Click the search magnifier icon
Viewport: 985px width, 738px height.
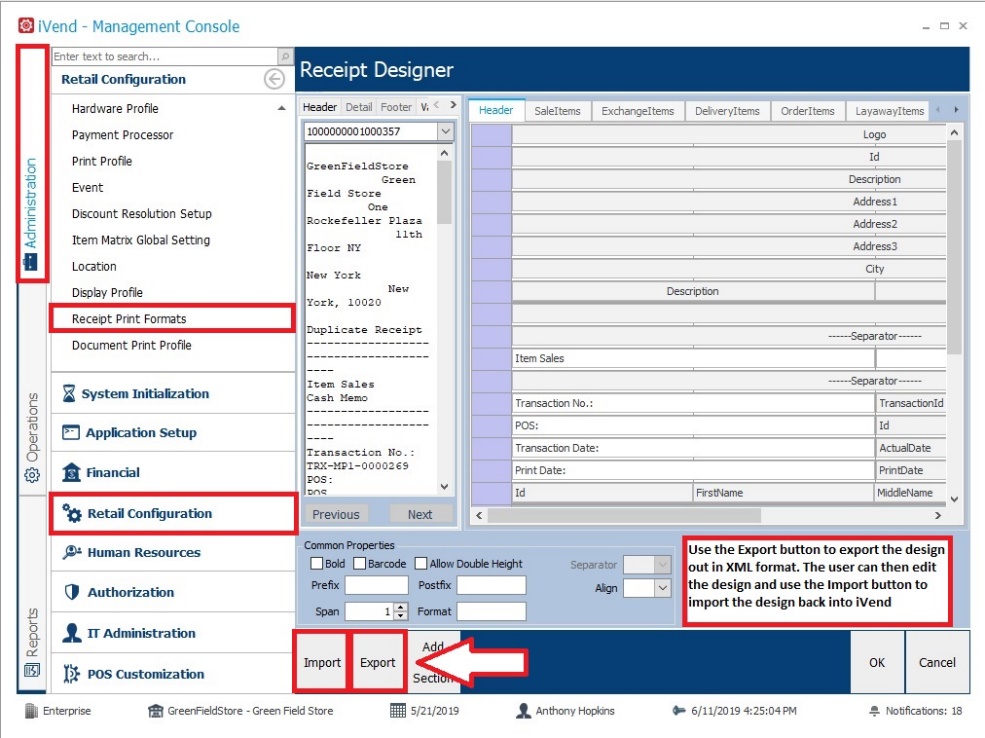(285, 57)
